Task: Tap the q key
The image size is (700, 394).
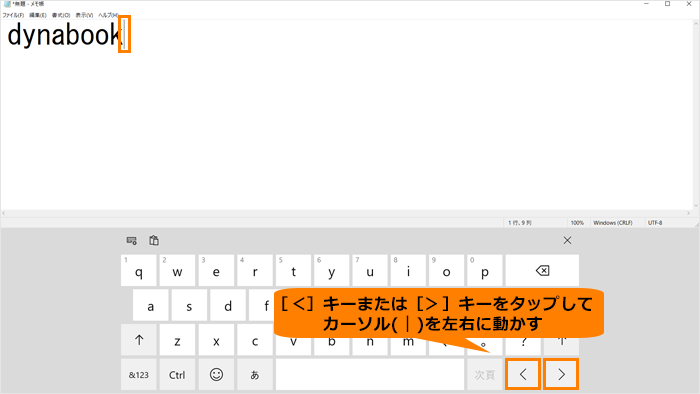Action: click(x=139, y=270)
